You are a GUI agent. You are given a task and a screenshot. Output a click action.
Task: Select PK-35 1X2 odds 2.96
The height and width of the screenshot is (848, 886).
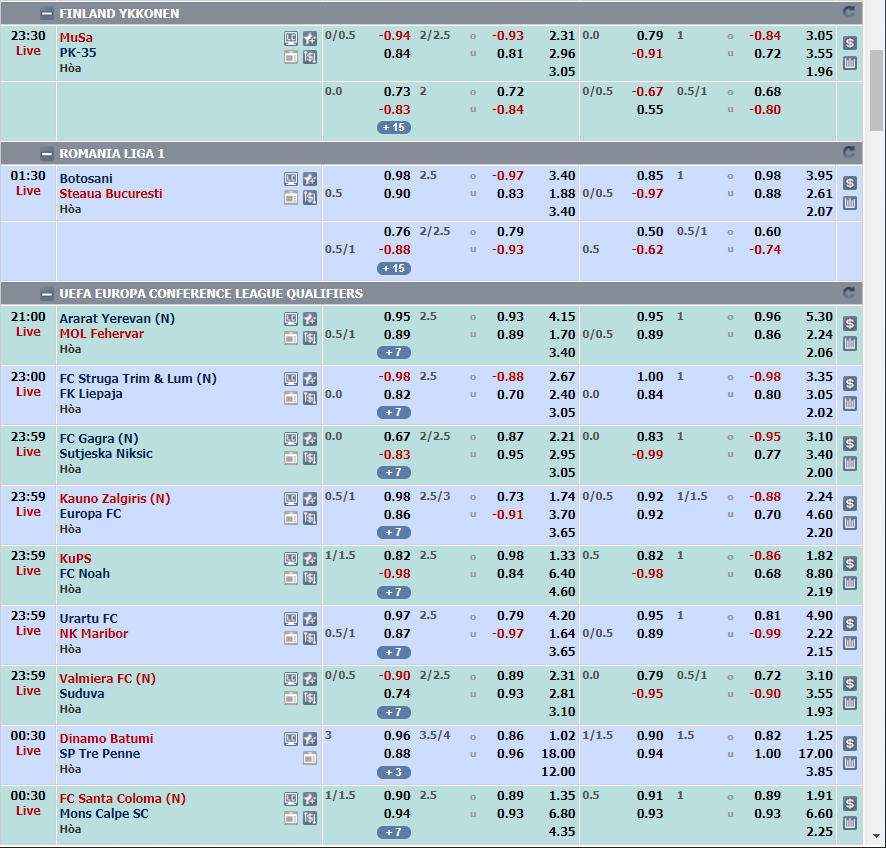[562, 54]
